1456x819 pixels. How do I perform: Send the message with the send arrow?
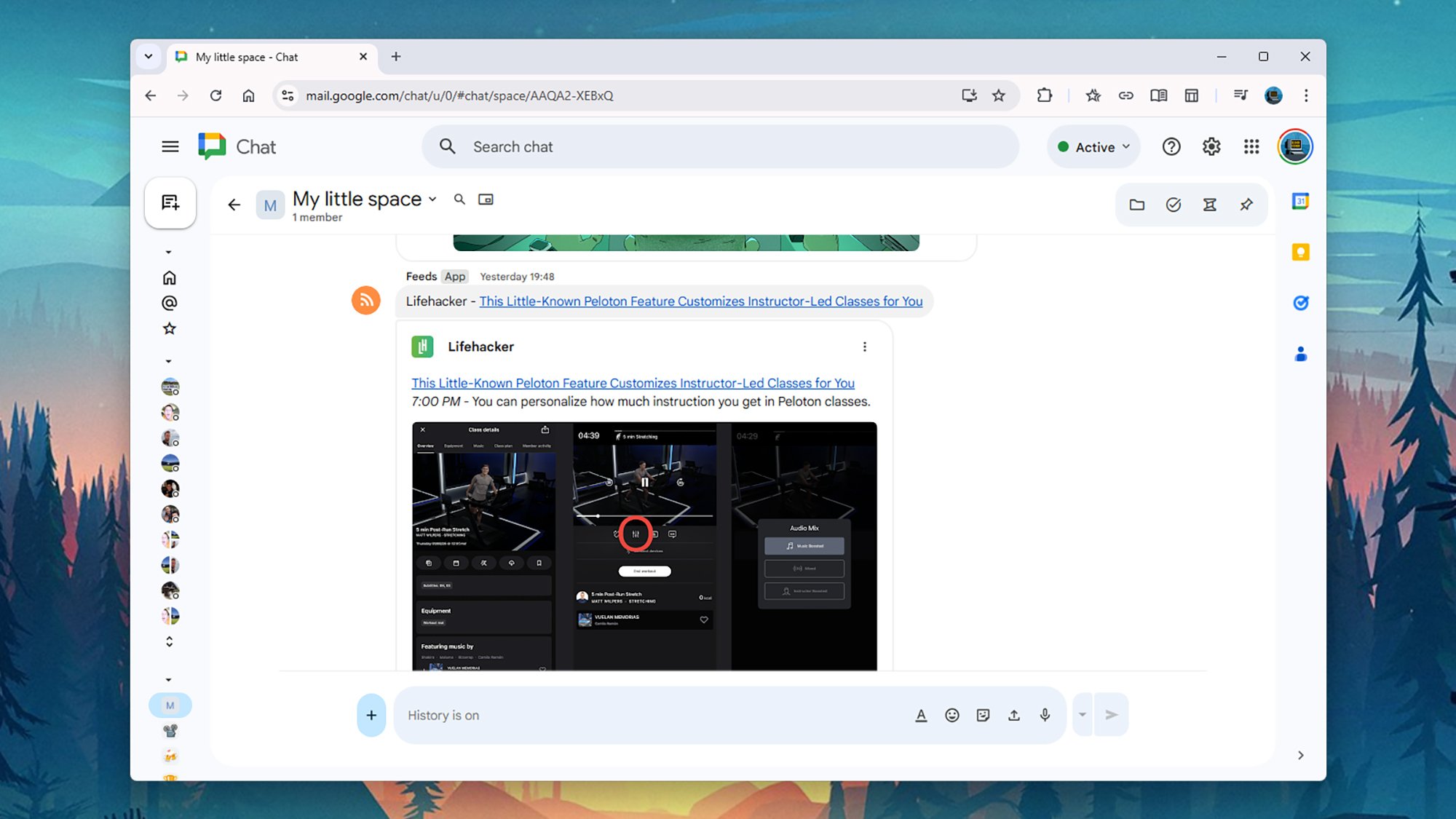point(1112,715)
